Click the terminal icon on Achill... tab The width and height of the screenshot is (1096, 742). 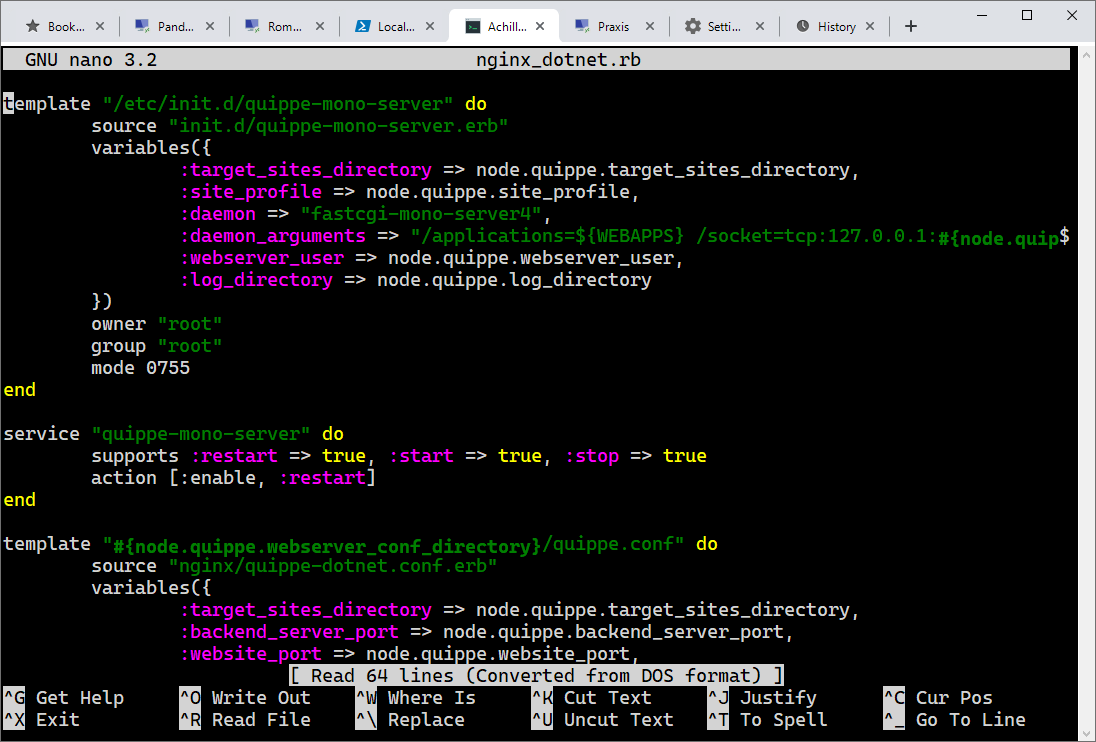(x=473, y=27)
